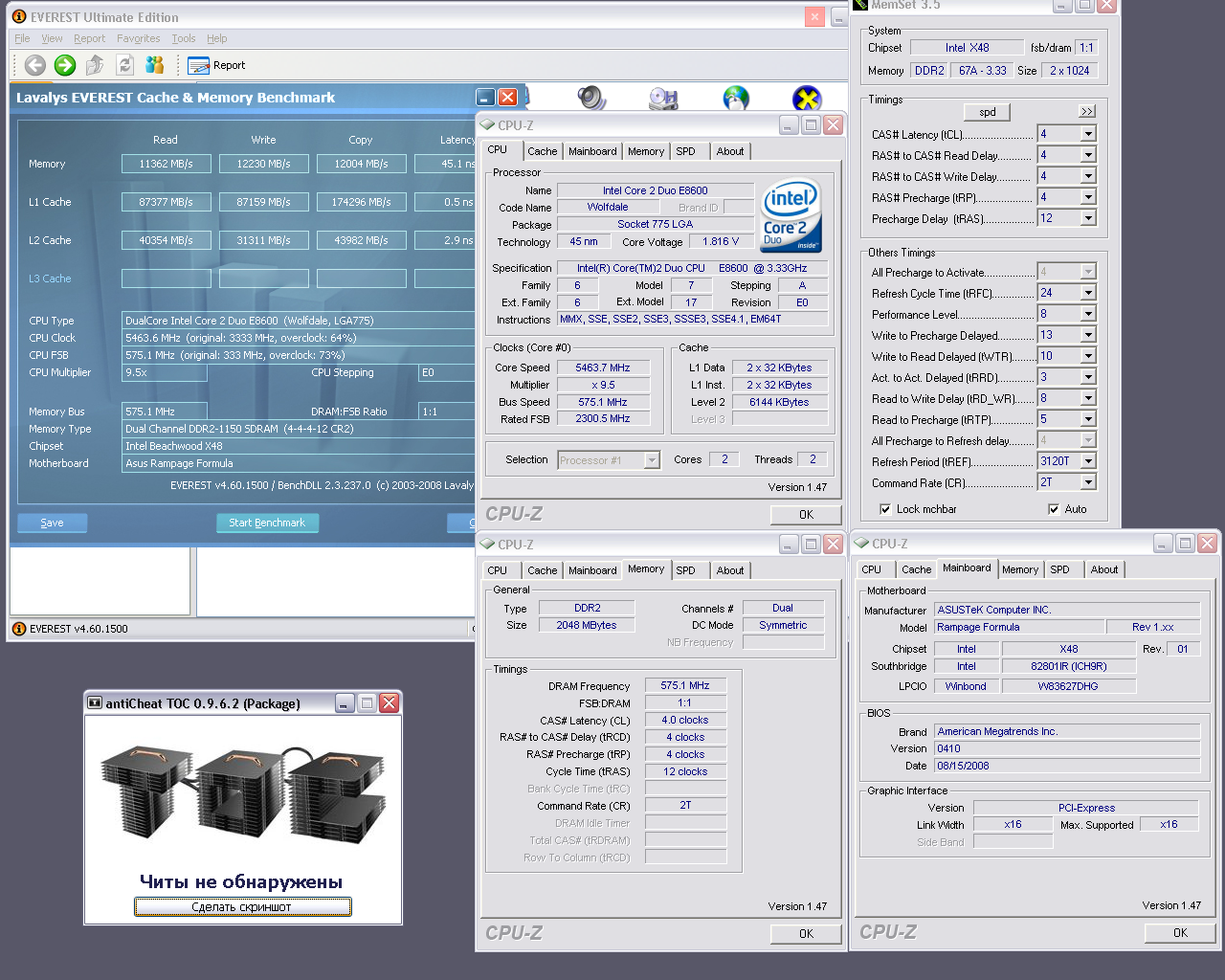1225x980 pixels.
Task: Open the Precharge Delay (tRAS) dropdown
Action: (x=1088, y=218)
